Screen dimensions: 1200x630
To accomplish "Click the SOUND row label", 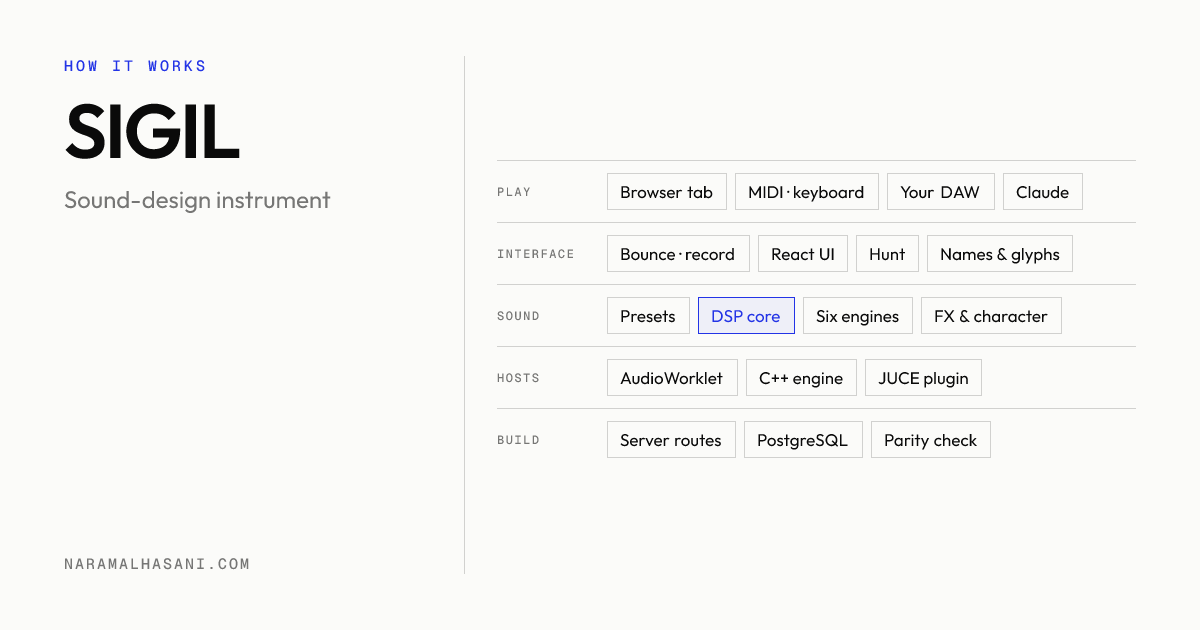I will point(518,316).
